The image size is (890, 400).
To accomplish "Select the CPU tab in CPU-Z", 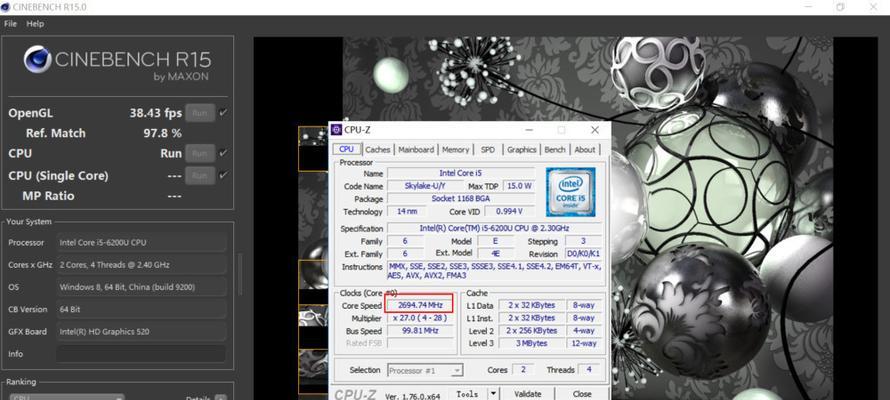I will click(346, 149).
